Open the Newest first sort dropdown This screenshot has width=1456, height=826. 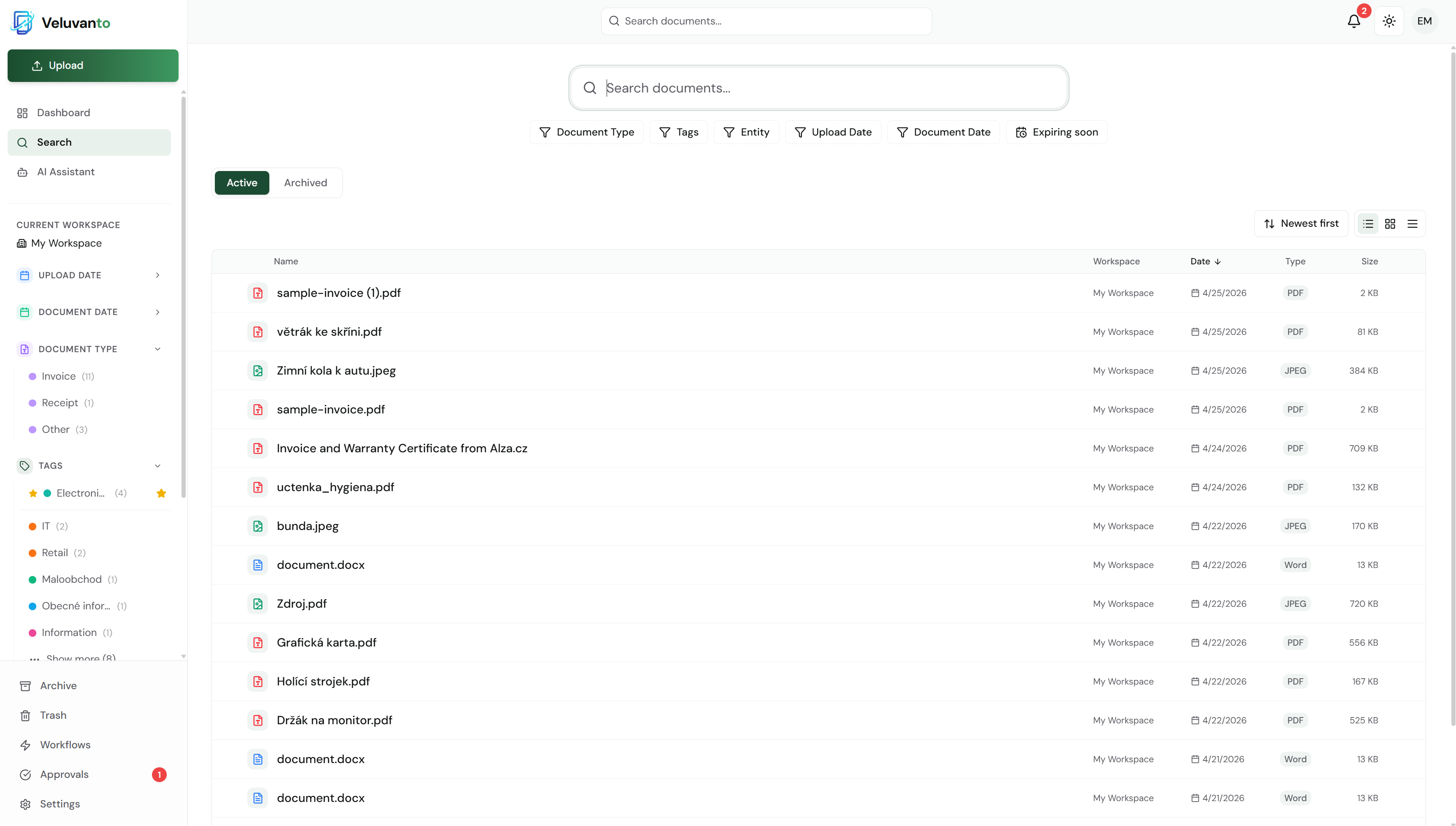(1301, 223)
